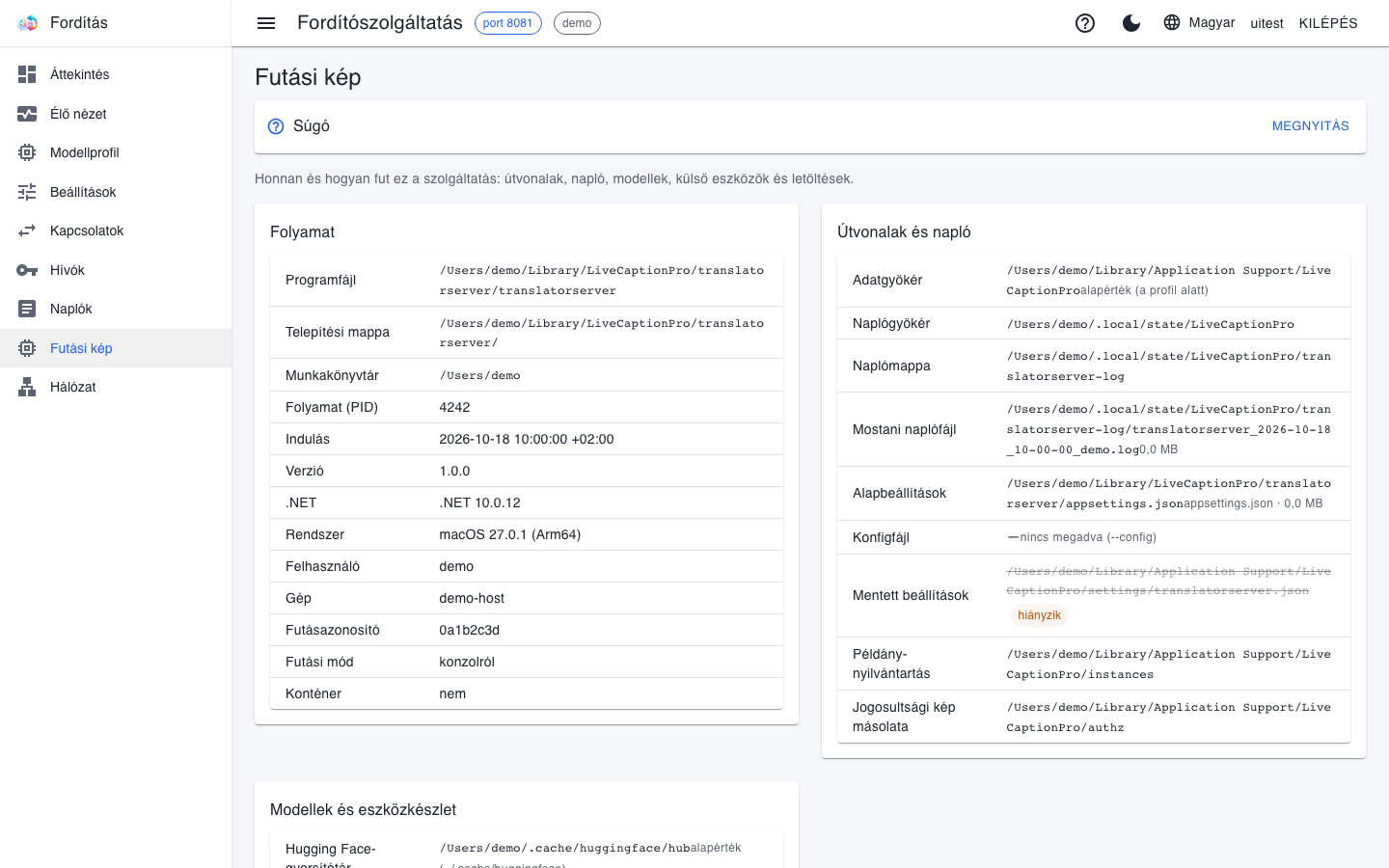Image resolution: width=1389 pixels, height=868 pixels.
Task: Click the macOS 27.0.1 (Arm64) value
Action: [x=510, y=534]
